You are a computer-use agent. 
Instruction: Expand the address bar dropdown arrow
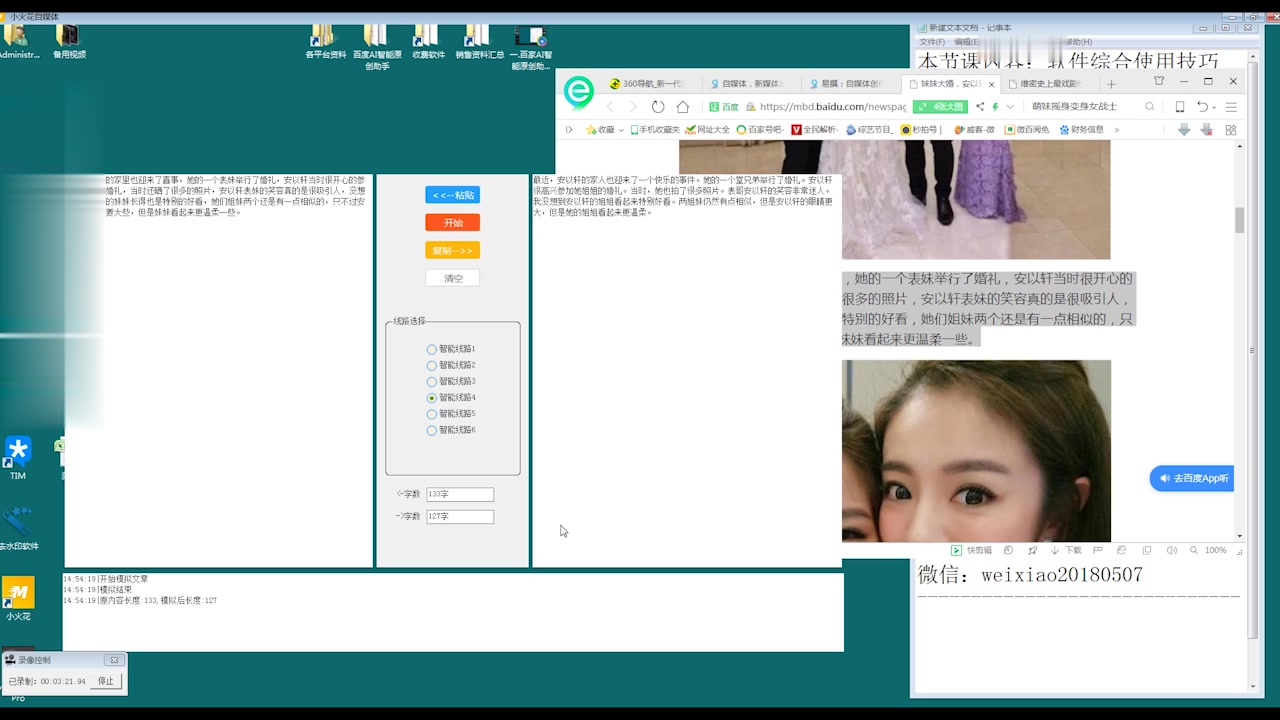[x=1010, y=106]
